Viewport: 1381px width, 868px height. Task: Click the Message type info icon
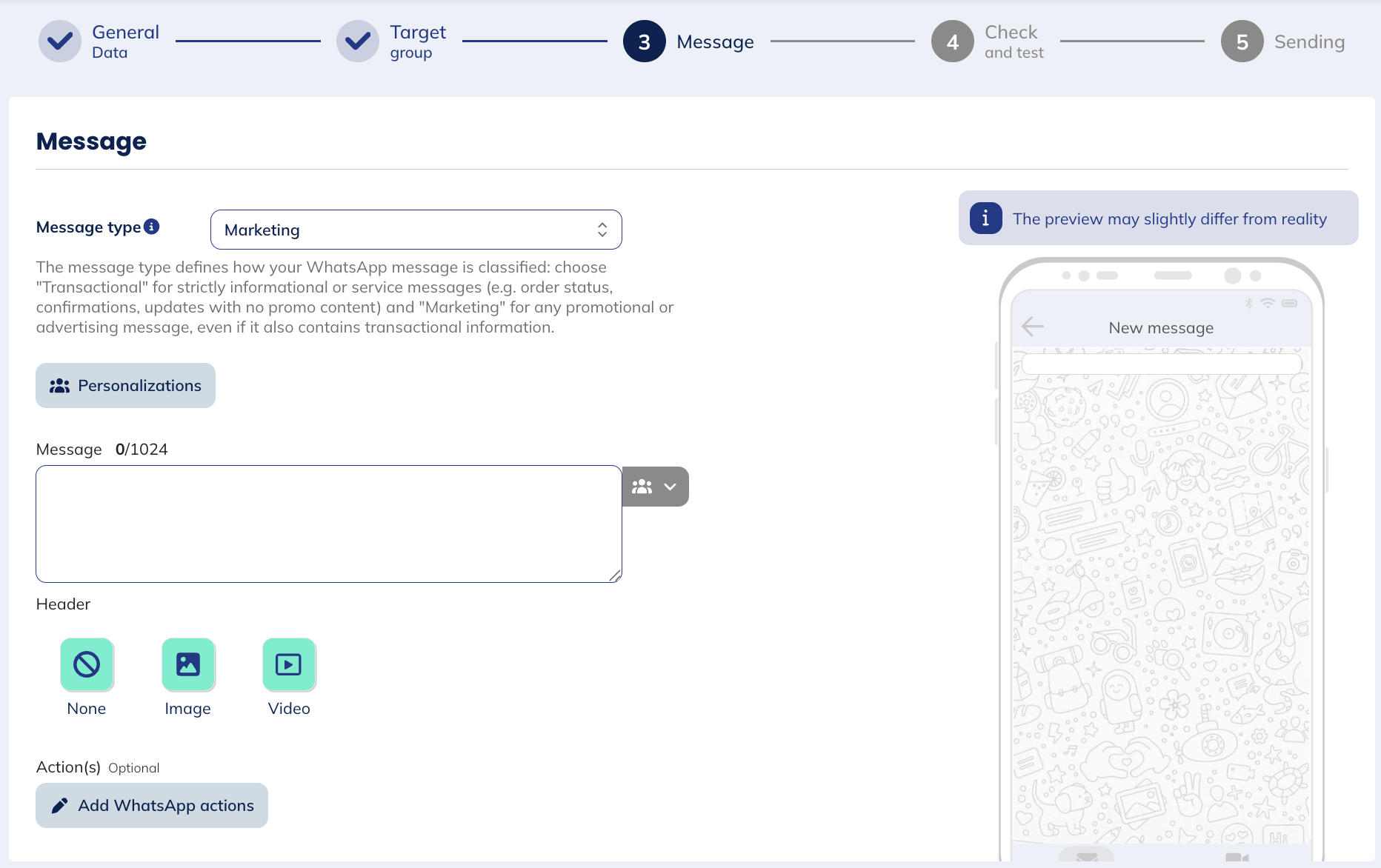point(151,227)
